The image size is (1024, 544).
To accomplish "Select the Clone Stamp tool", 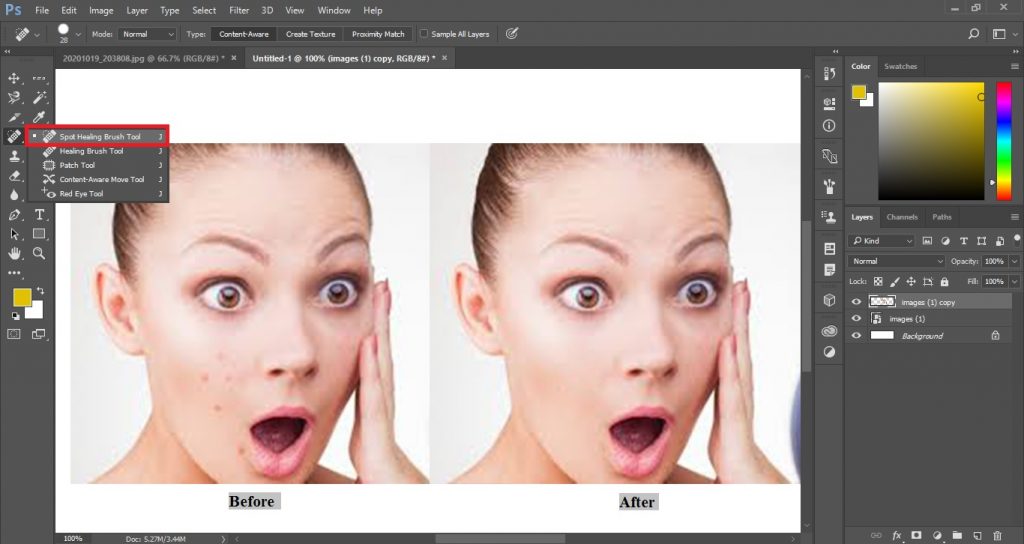I will (14, 156).
